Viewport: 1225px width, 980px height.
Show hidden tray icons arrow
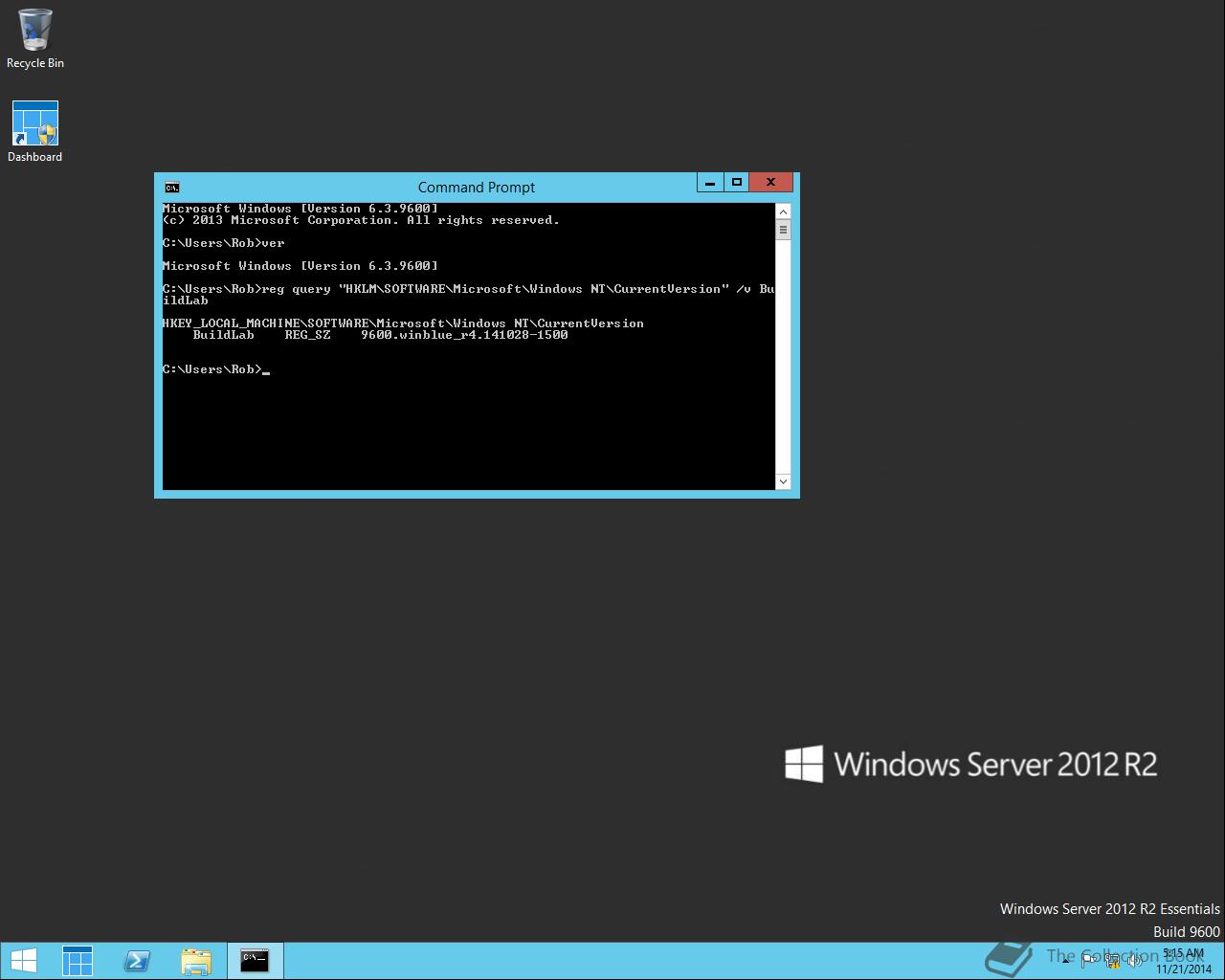(x=1065, y=961)
